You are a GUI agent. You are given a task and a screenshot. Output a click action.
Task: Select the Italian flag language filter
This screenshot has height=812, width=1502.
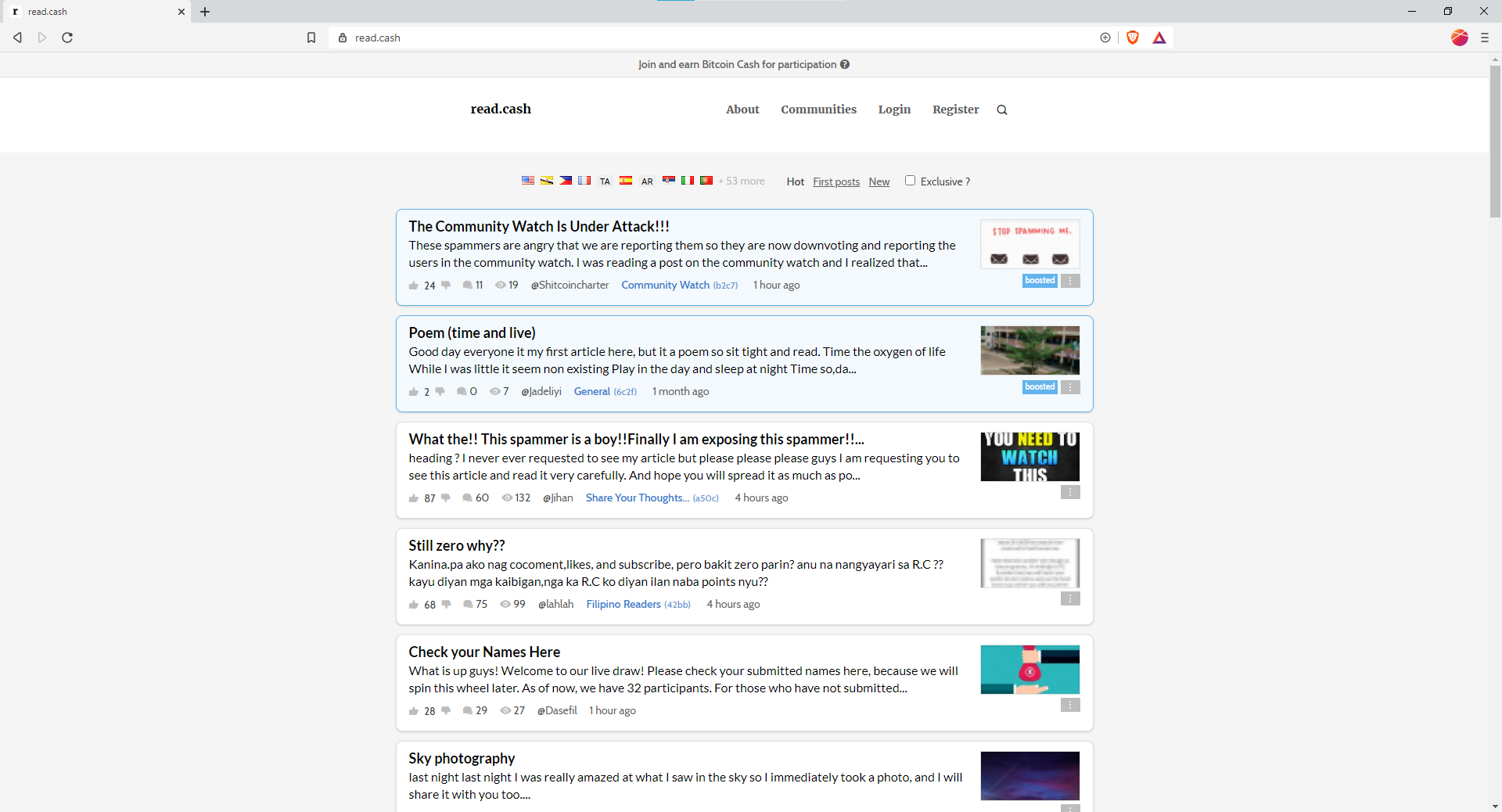688,181
